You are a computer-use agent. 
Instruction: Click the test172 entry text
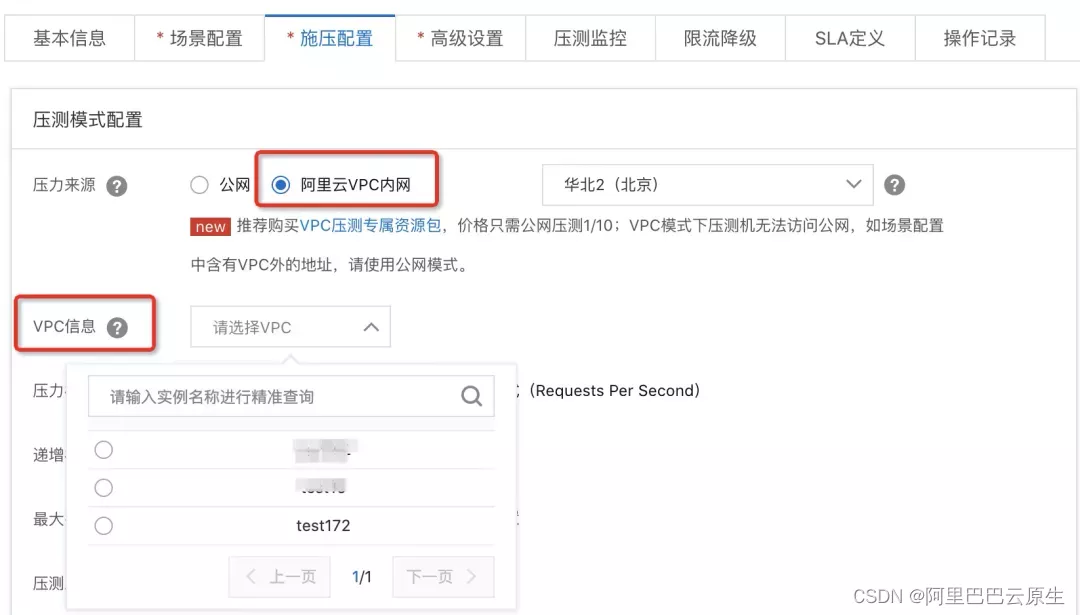pyautogui.click(x=323, y=525)
